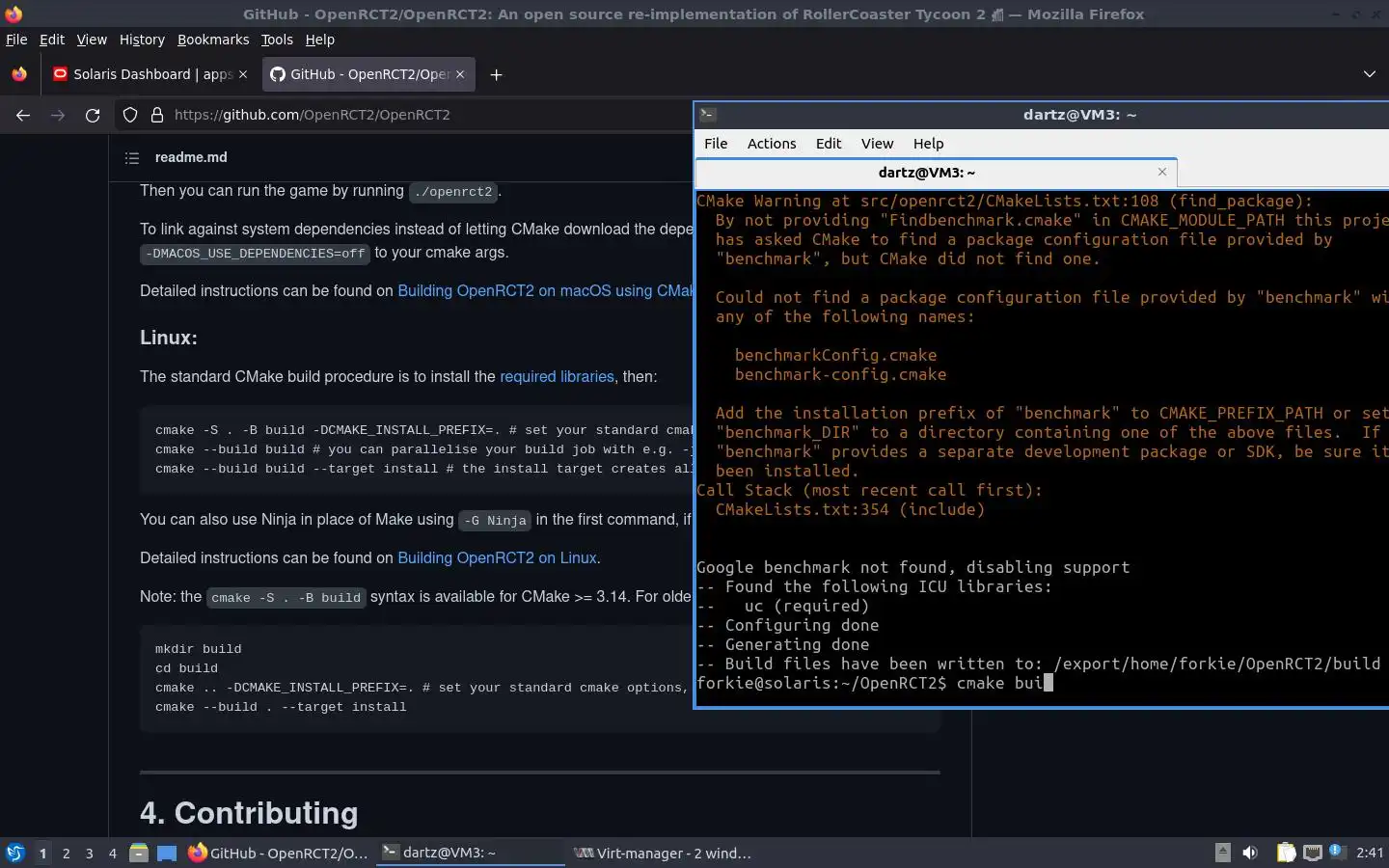Open Firefox Help menu

pos(320,40)
